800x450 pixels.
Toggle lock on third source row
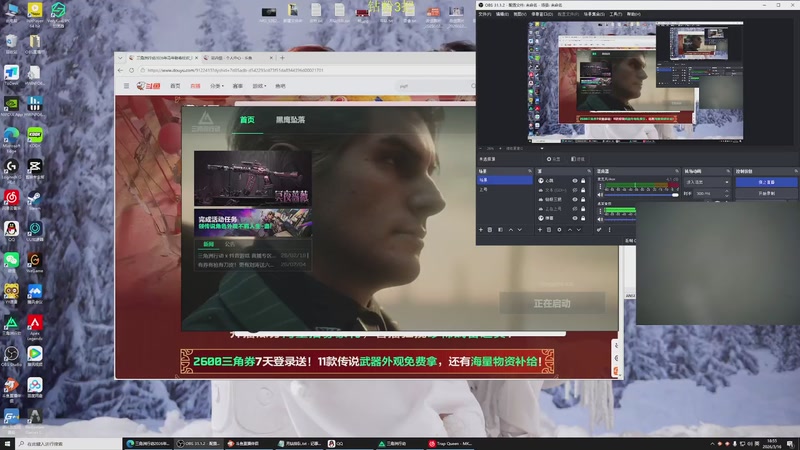click(x=583, y=199)
